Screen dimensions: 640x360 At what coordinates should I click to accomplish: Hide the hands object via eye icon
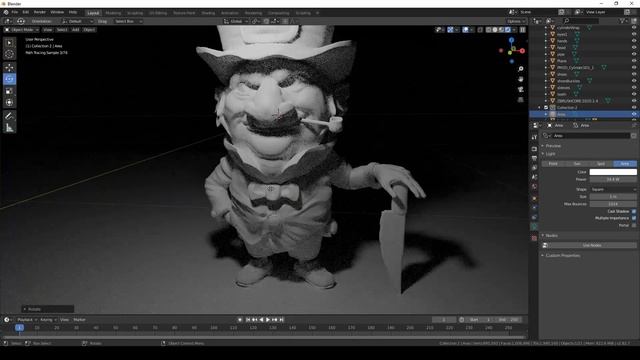click(x=634, y=41)
